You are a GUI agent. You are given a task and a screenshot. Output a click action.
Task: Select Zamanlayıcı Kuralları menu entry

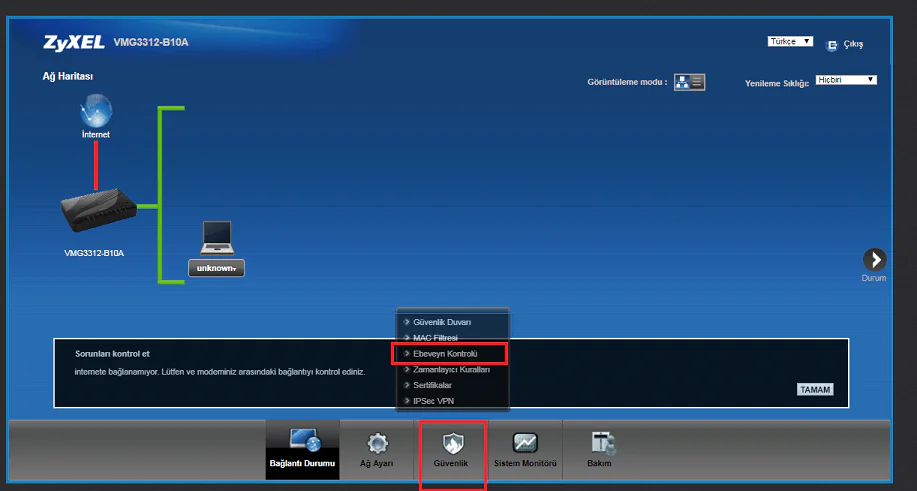click(451, 369)
